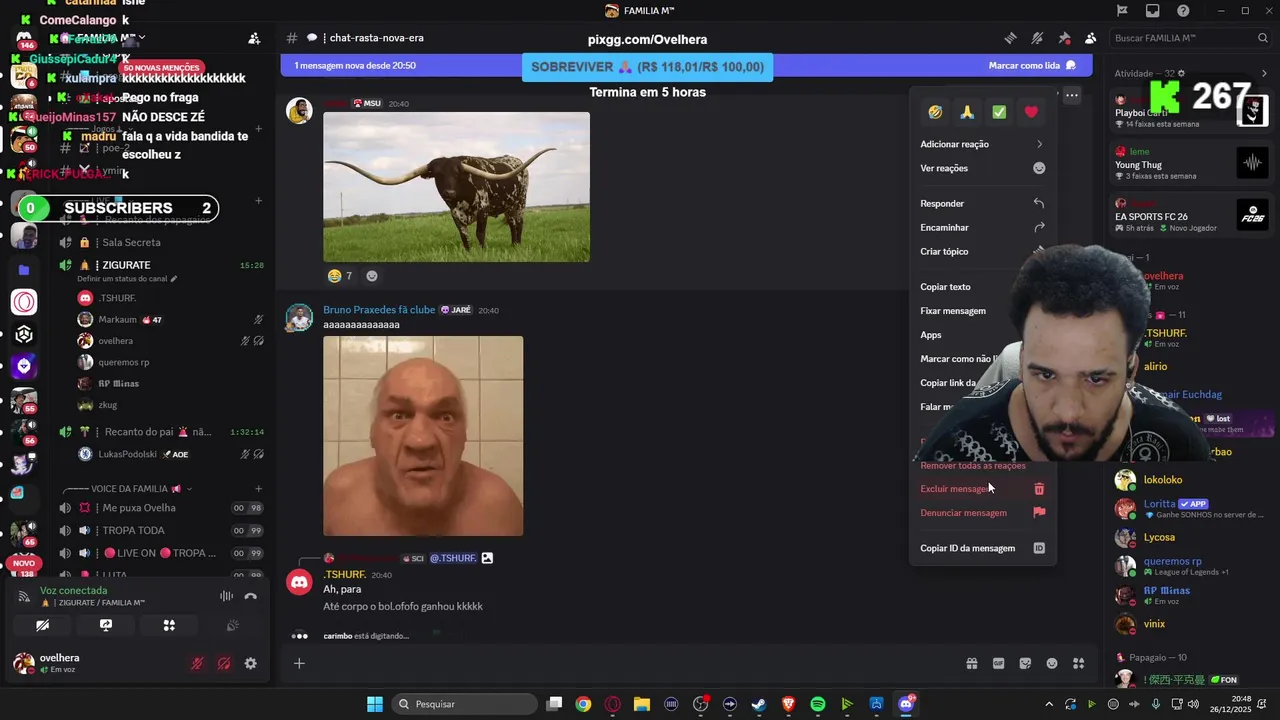1280x720 pixels.
Task: Open the emoji picker in message box
Action: click(x=1052, y=663)
